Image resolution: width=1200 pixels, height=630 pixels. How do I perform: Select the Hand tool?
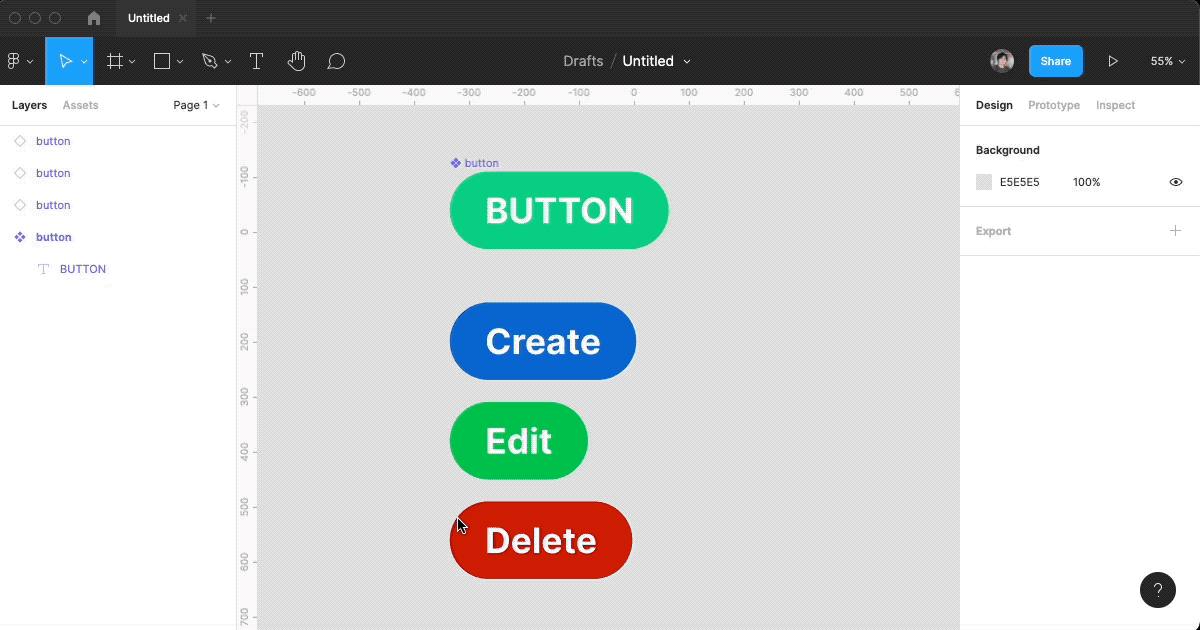pos(296,60)
